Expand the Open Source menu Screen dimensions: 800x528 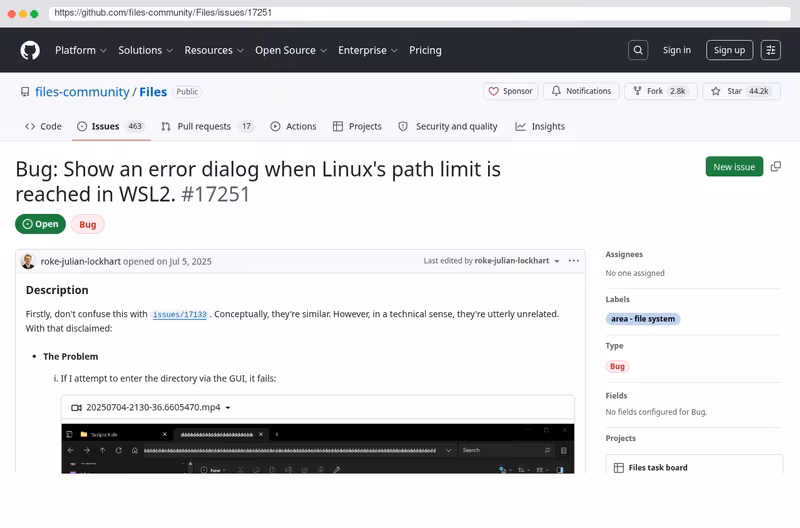(291, 51)
